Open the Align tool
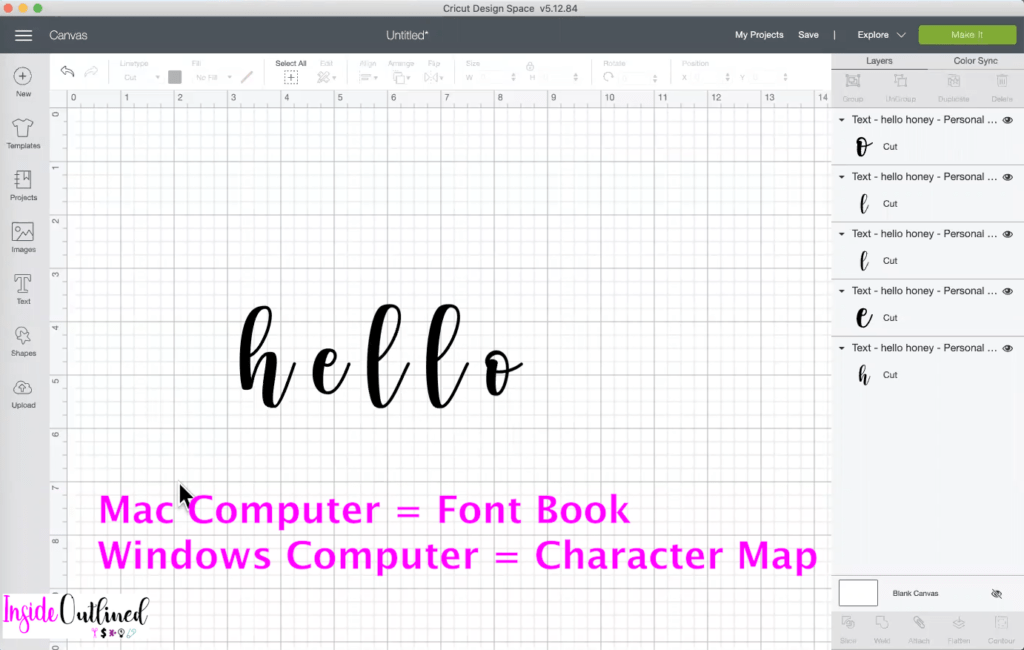Viewport: 1024px width, 650px height. (x=368, y=77)
